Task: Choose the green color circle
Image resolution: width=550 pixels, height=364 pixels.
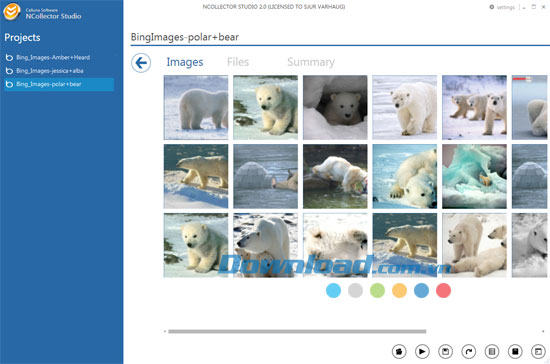Action: click(377, 290)
